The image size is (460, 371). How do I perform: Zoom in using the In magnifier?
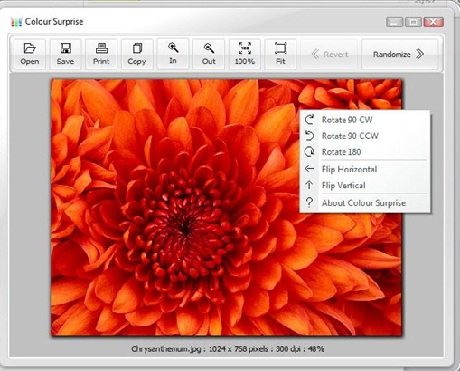pyautogui.click(x=173, y=54)
